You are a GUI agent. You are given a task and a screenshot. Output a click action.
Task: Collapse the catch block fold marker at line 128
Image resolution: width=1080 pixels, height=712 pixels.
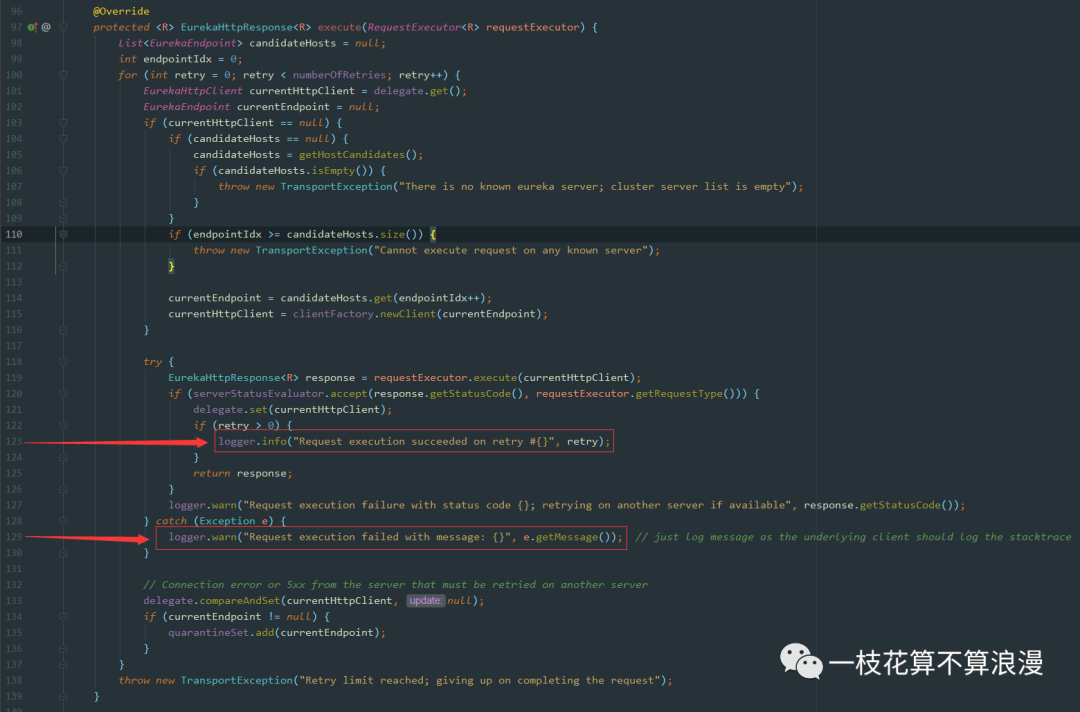point(63,521)
